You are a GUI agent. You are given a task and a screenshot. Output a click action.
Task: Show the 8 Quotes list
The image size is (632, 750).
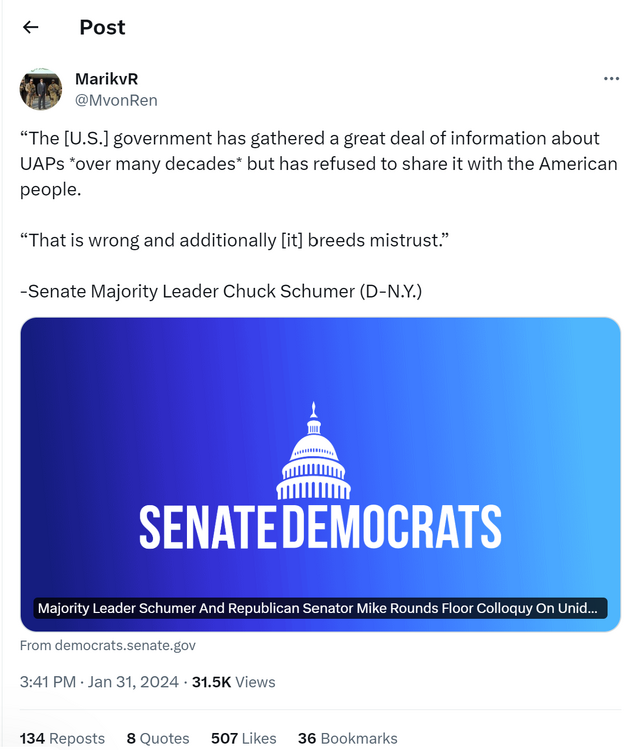point(158,738)
